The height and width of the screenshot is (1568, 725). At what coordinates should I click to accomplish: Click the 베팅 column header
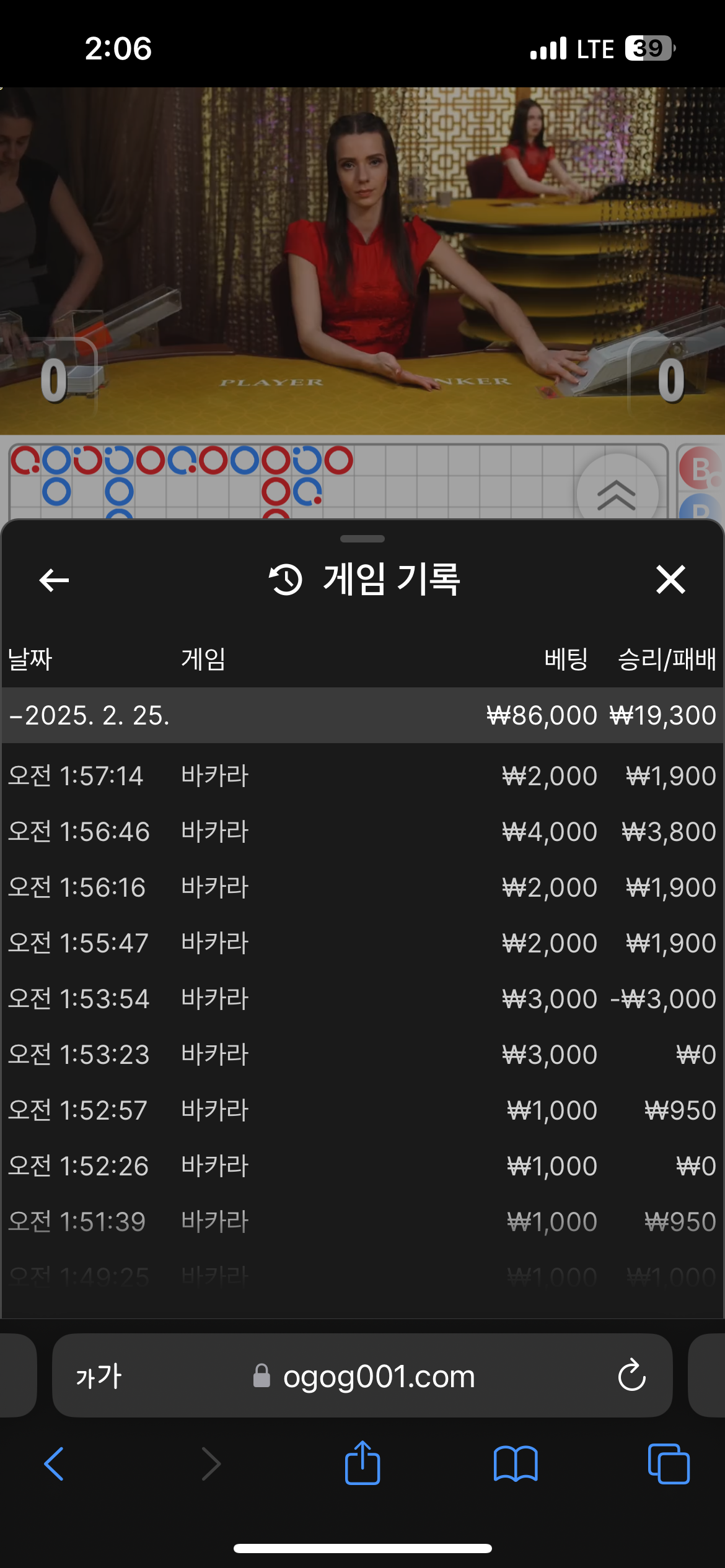(566, 659)
